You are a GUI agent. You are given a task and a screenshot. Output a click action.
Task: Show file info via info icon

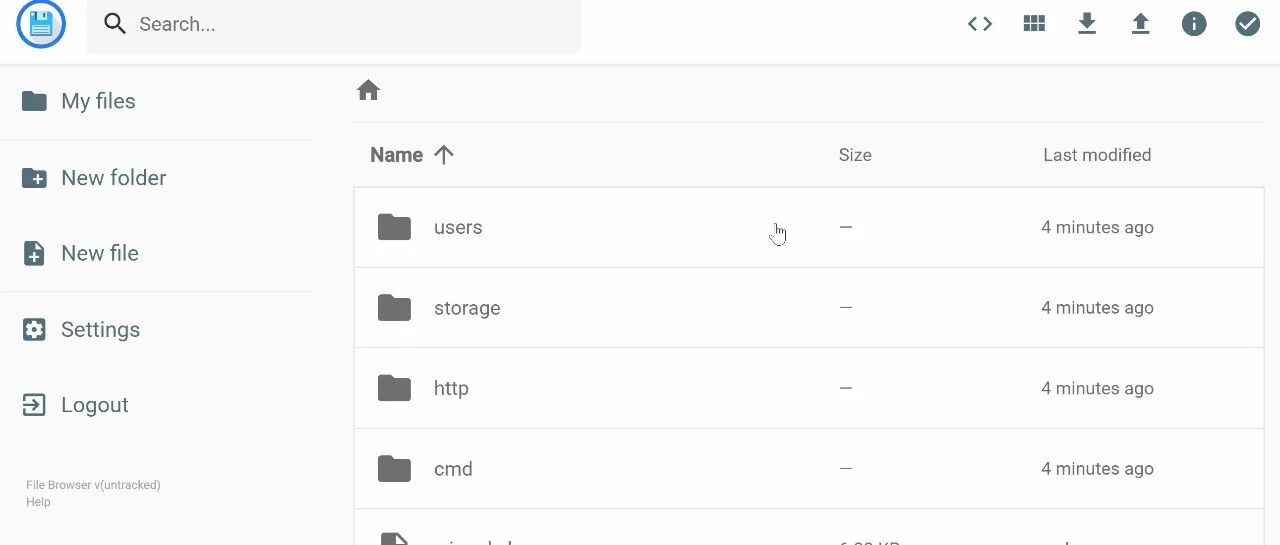point(1194,24)
